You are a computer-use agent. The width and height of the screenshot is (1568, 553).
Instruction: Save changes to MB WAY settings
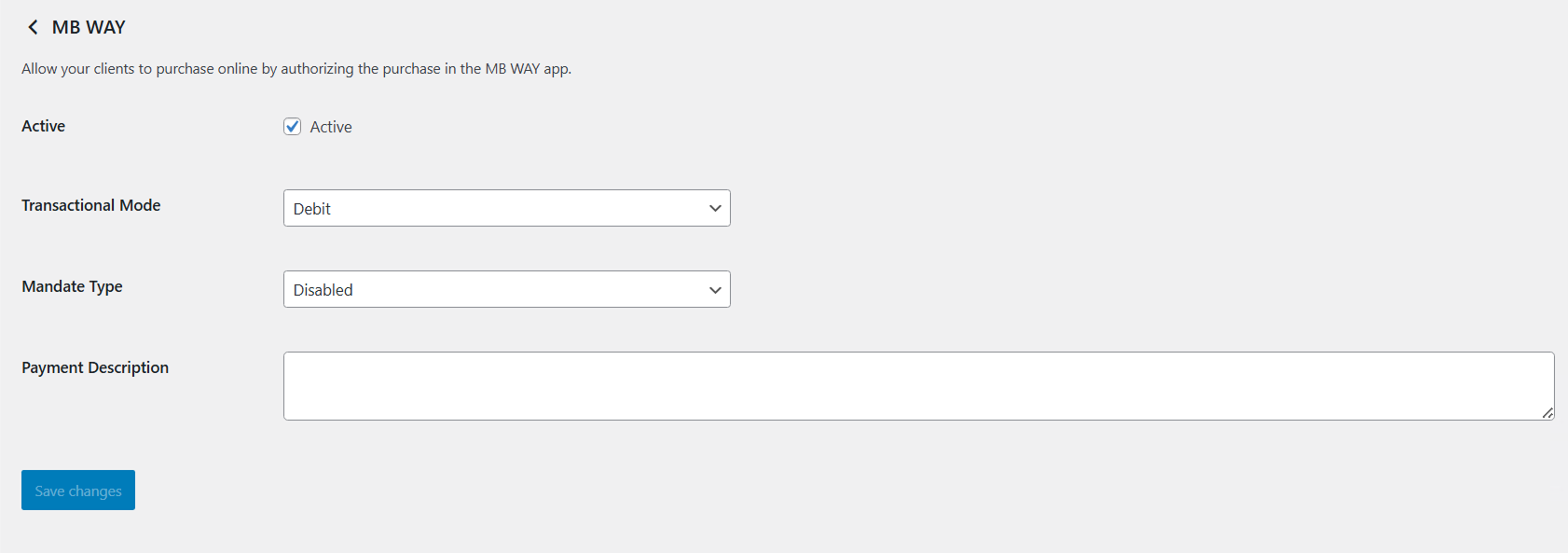pos(78,491)
